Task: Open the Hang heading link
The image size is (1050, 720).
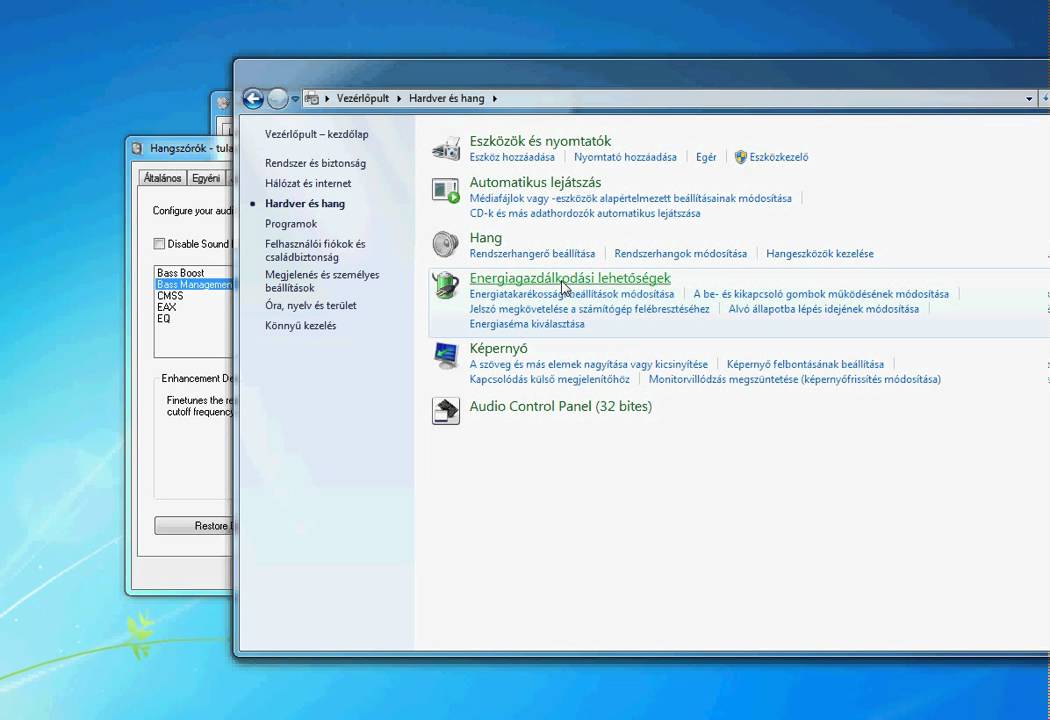Action: click(x=485, y=238)
